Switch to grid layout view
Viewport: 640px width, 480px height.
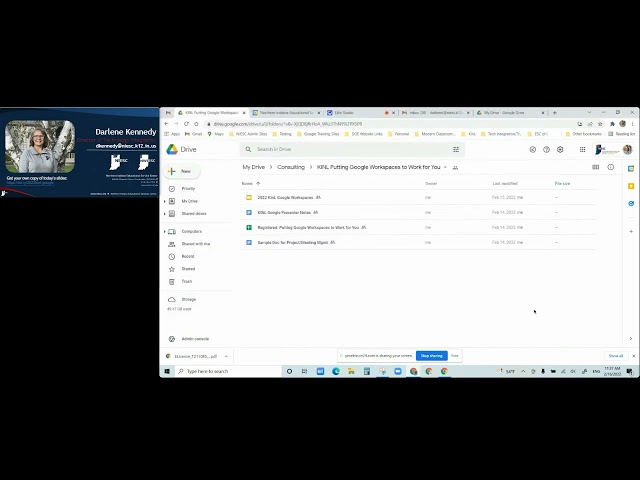point(596,167)
